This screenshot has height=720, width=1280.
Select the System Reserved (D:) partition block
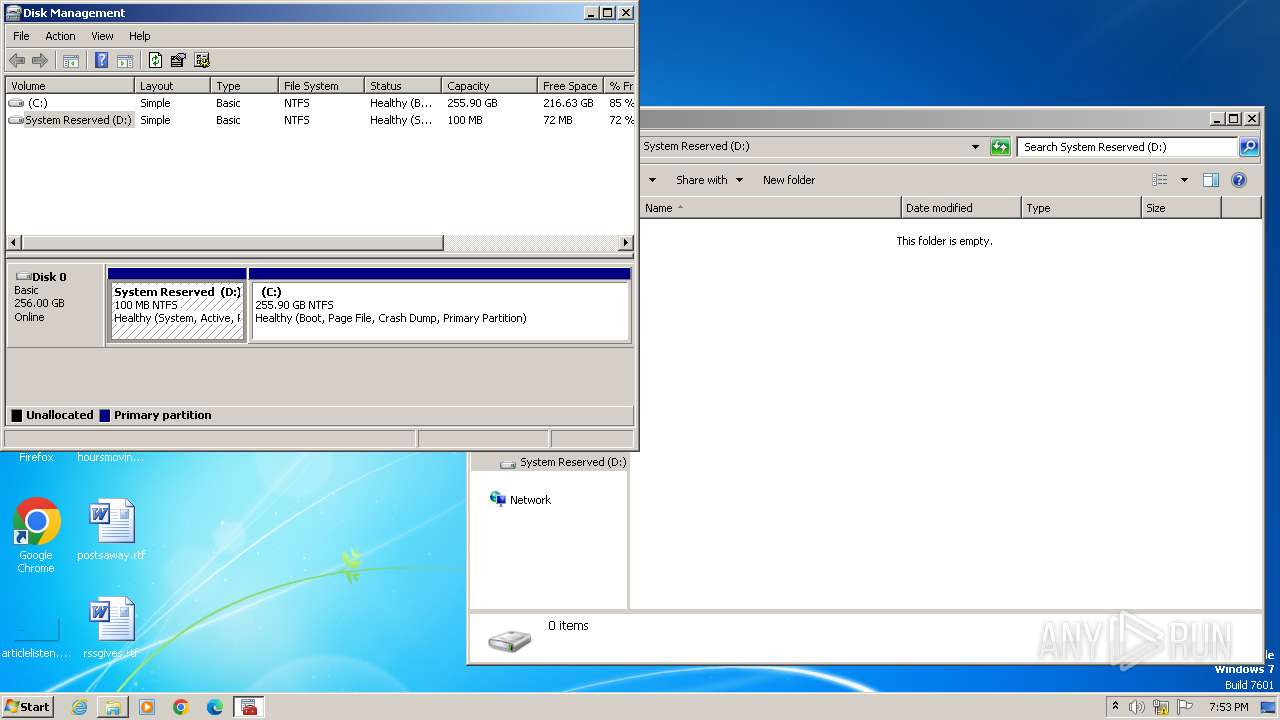(177, 304)
